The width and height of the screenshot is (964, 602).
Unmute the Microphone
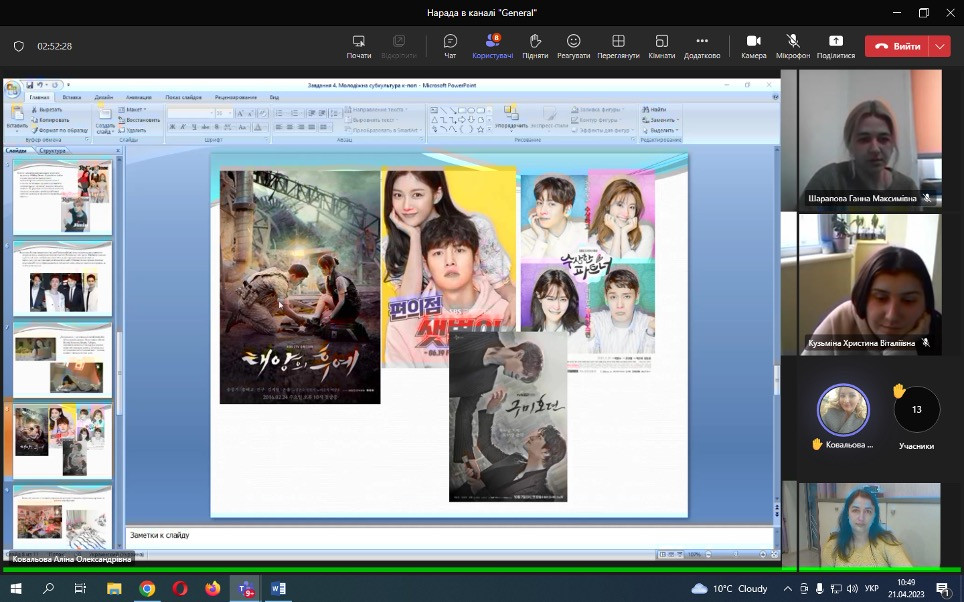coord(793,46)
